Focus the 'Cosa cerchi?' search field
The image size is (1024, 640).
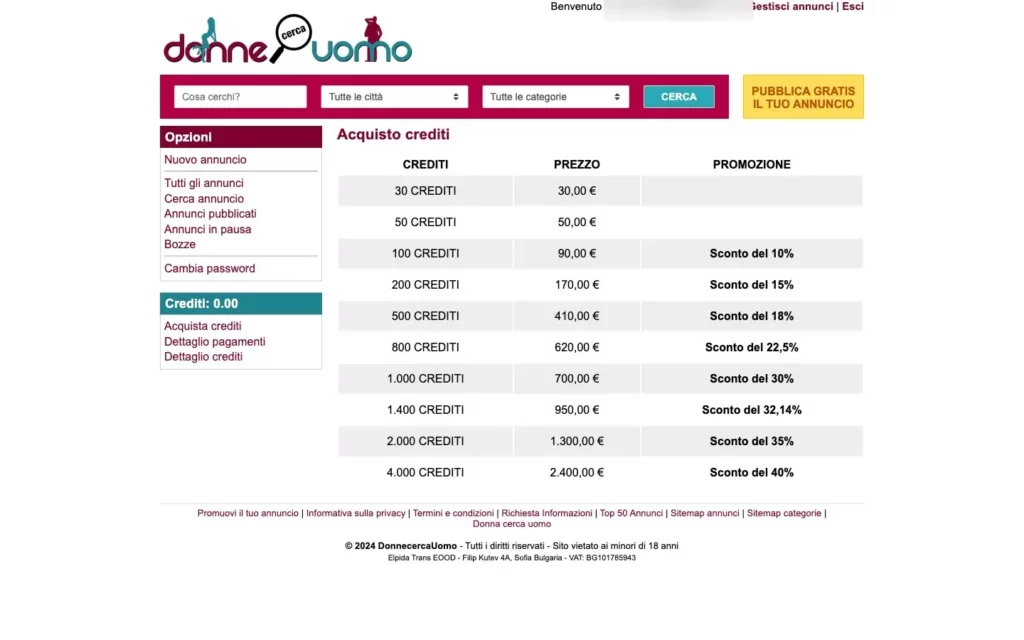[x=240, y=97]
